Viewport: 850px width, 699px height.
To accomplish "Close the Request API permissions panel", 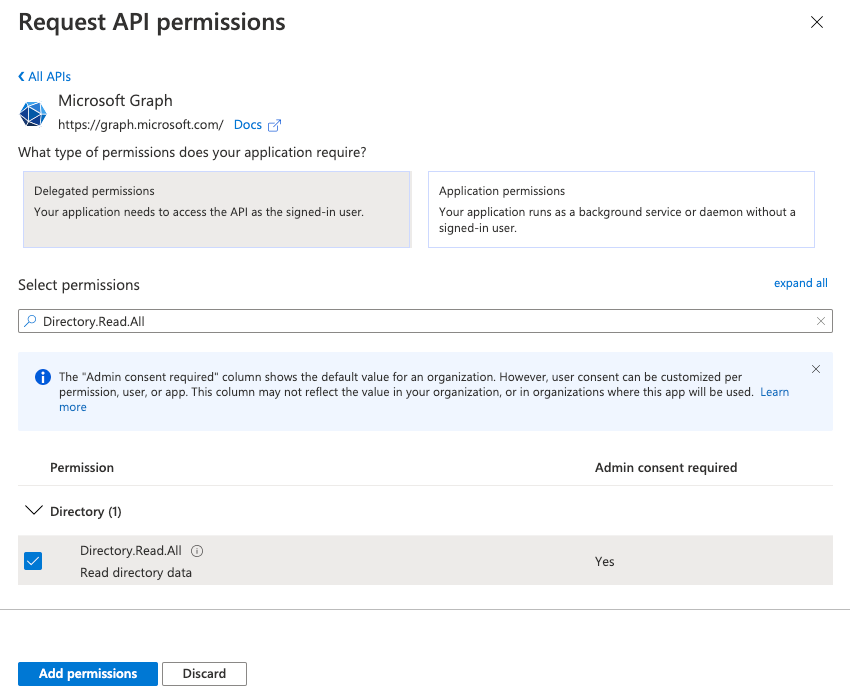I will [x=817, y=21].
